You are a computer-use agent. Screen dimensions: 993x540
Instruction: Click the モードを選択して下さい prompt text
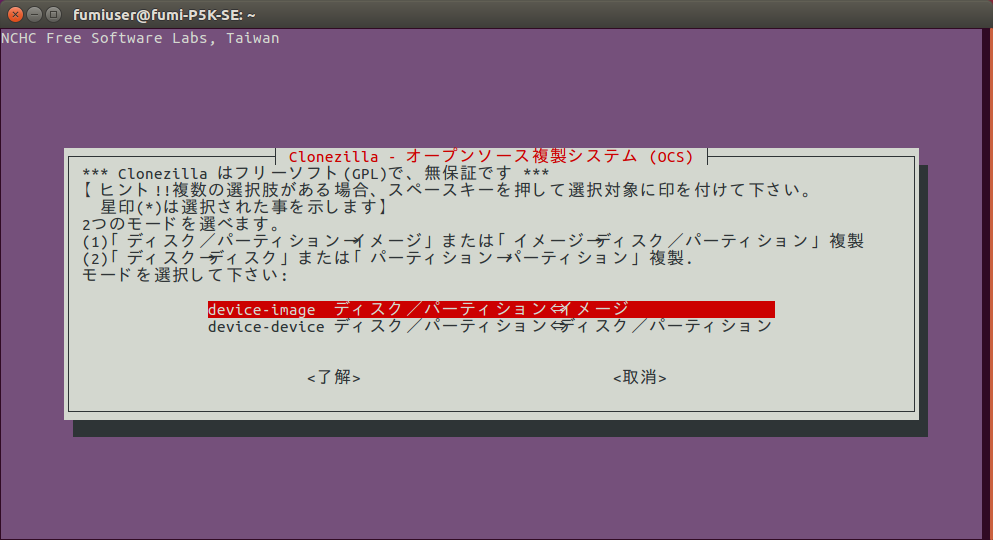click(185, 274)
